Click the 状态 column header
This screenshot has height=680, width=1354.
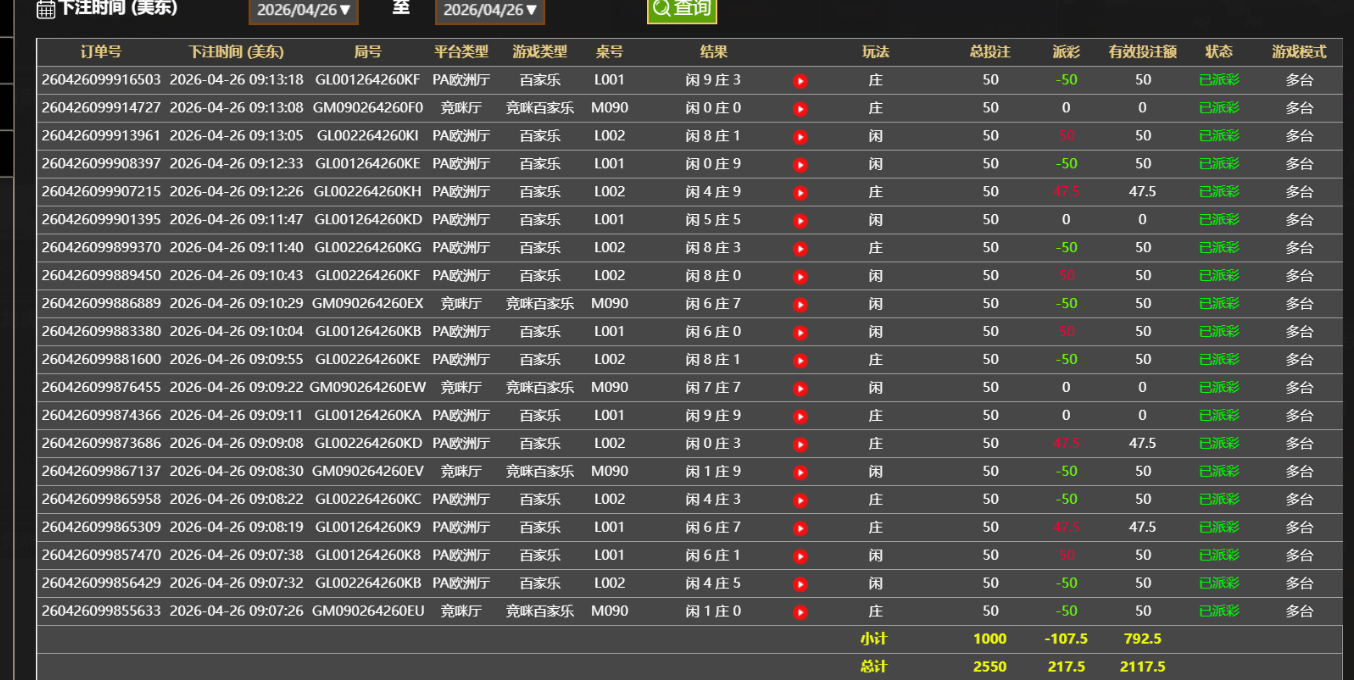pyautogui.click(x=1219, y=52)
